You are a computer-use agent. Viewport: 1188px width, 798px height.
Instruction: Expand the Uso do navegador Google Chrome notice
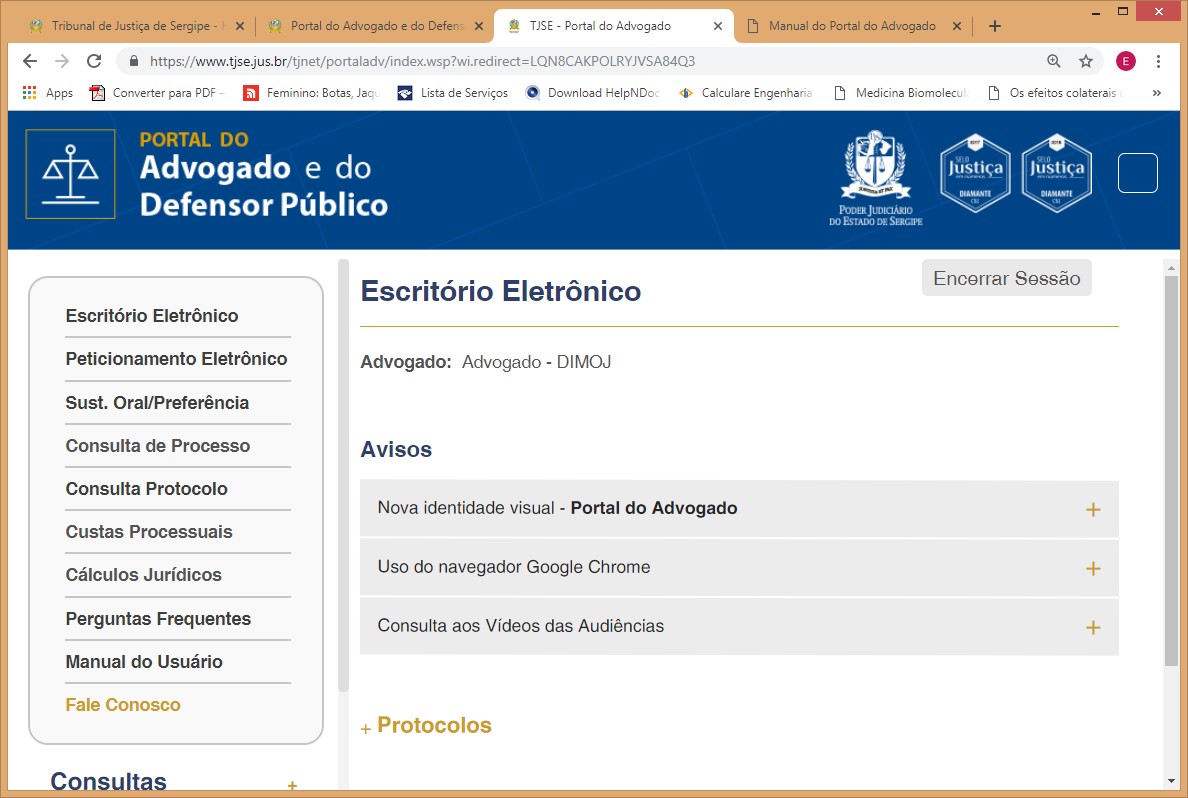tap(1092, 569)
